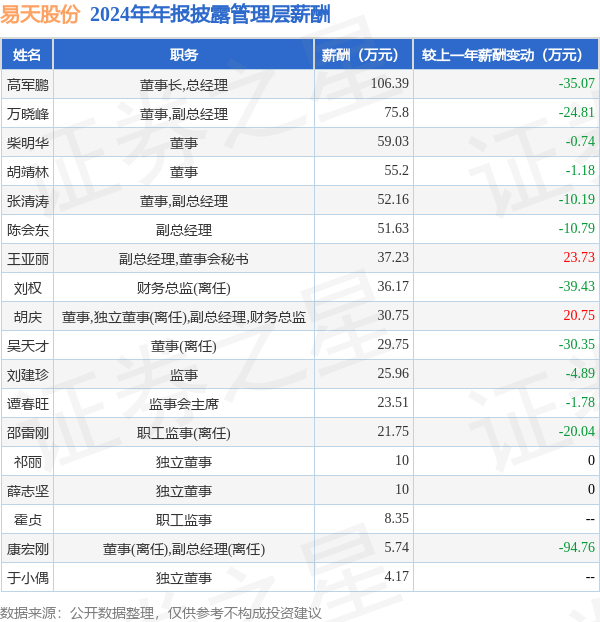Select the name 胡靖林
The image size is (600, 622).
click(28, 172)
